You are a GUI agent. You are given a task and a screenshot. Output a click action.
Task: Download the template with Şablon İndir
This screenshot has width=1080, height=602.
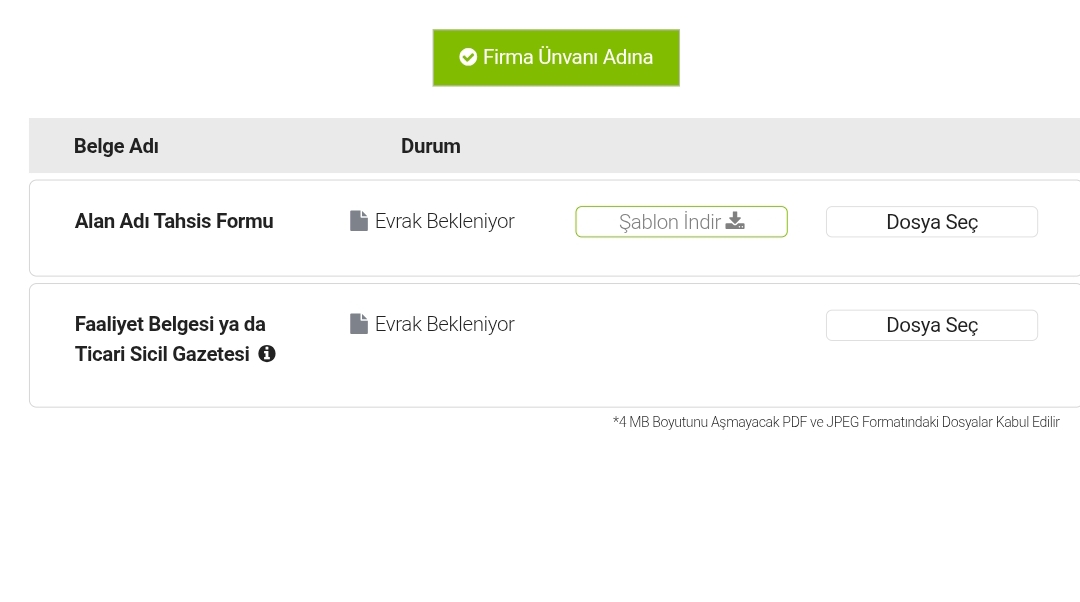(681, 222)
